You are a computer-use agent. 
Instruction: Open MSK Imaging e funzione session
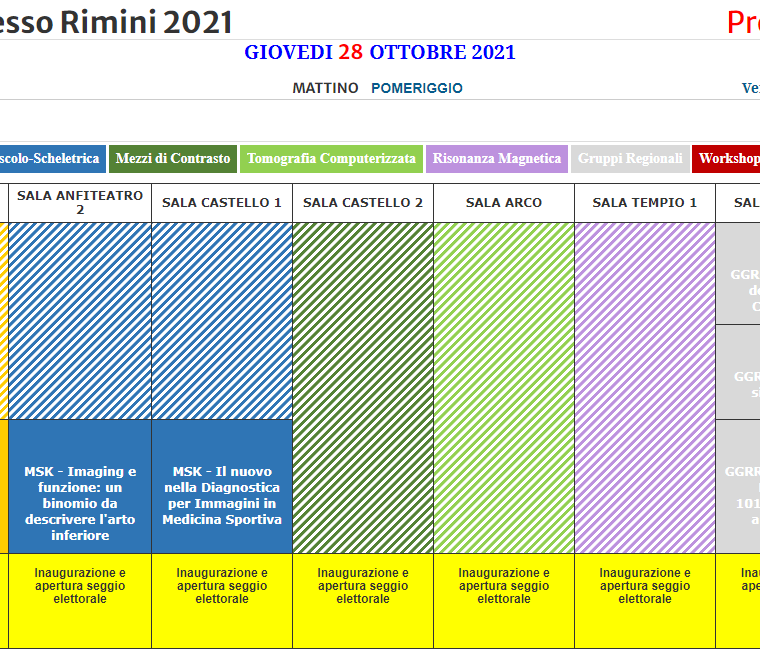[x=80, y=503]
